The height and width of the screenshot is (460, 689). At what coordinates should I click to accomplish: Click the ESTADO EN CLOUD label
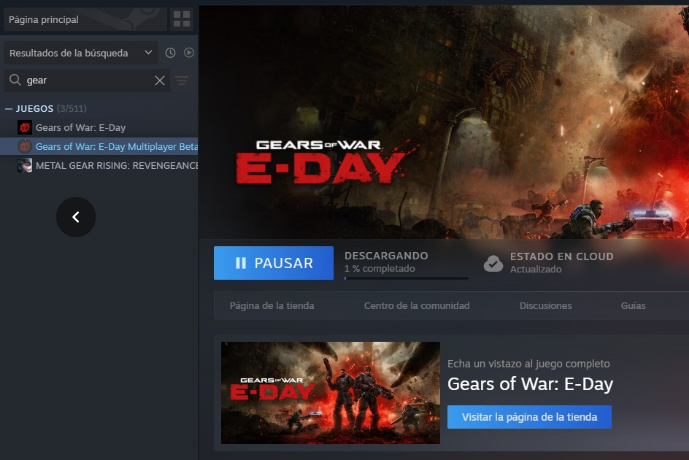click(562, 257)
